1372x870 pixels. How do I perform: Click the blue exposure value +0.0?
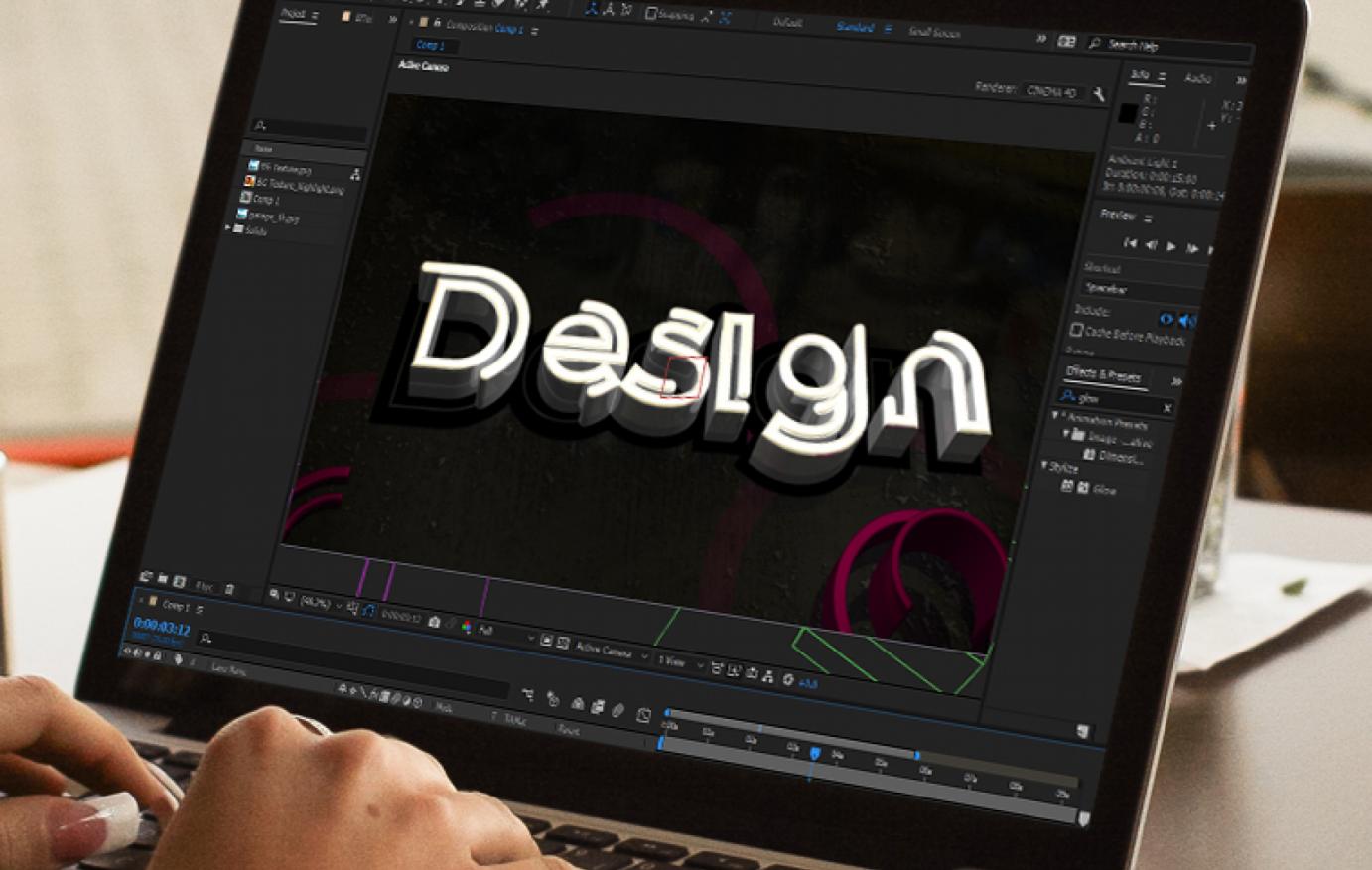pyautogui.click(x=808, y=682)
